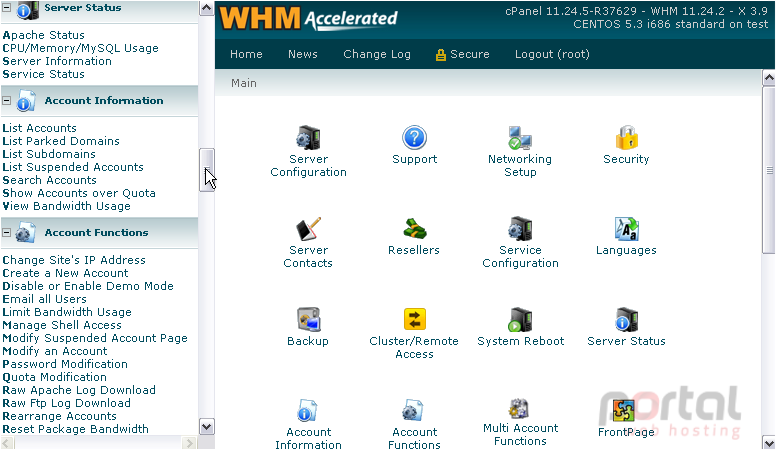Open the FrontPage puzzle icon
776x450 pixels.
[x=624, y=410]
